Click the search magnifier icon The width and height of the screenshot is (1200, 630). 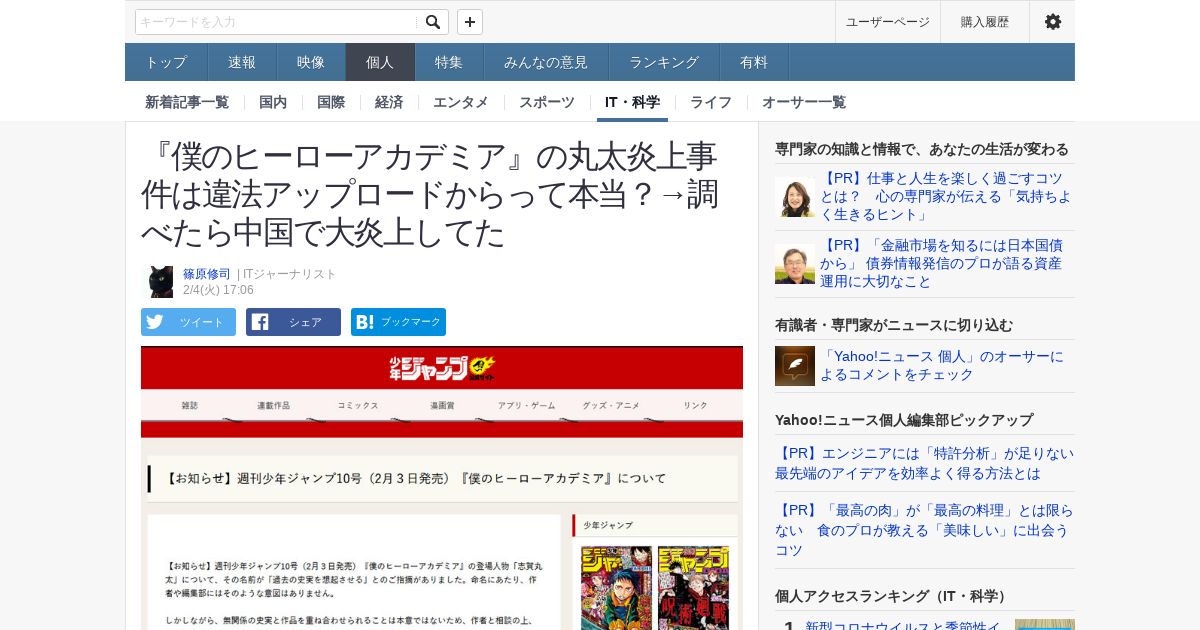(432, 22)
